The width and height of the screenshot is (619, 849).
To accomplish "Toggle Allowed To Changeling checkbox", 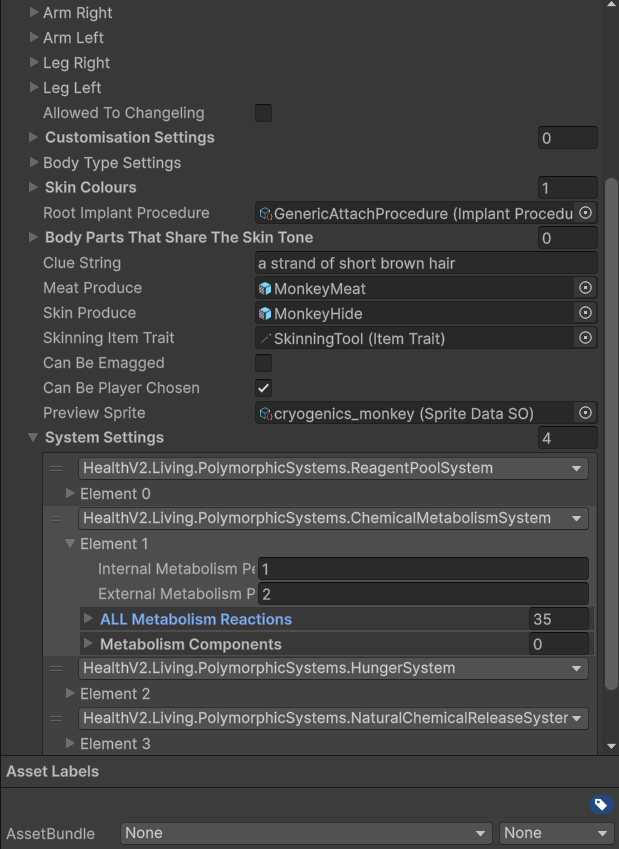I will click(x=264, y=113).
